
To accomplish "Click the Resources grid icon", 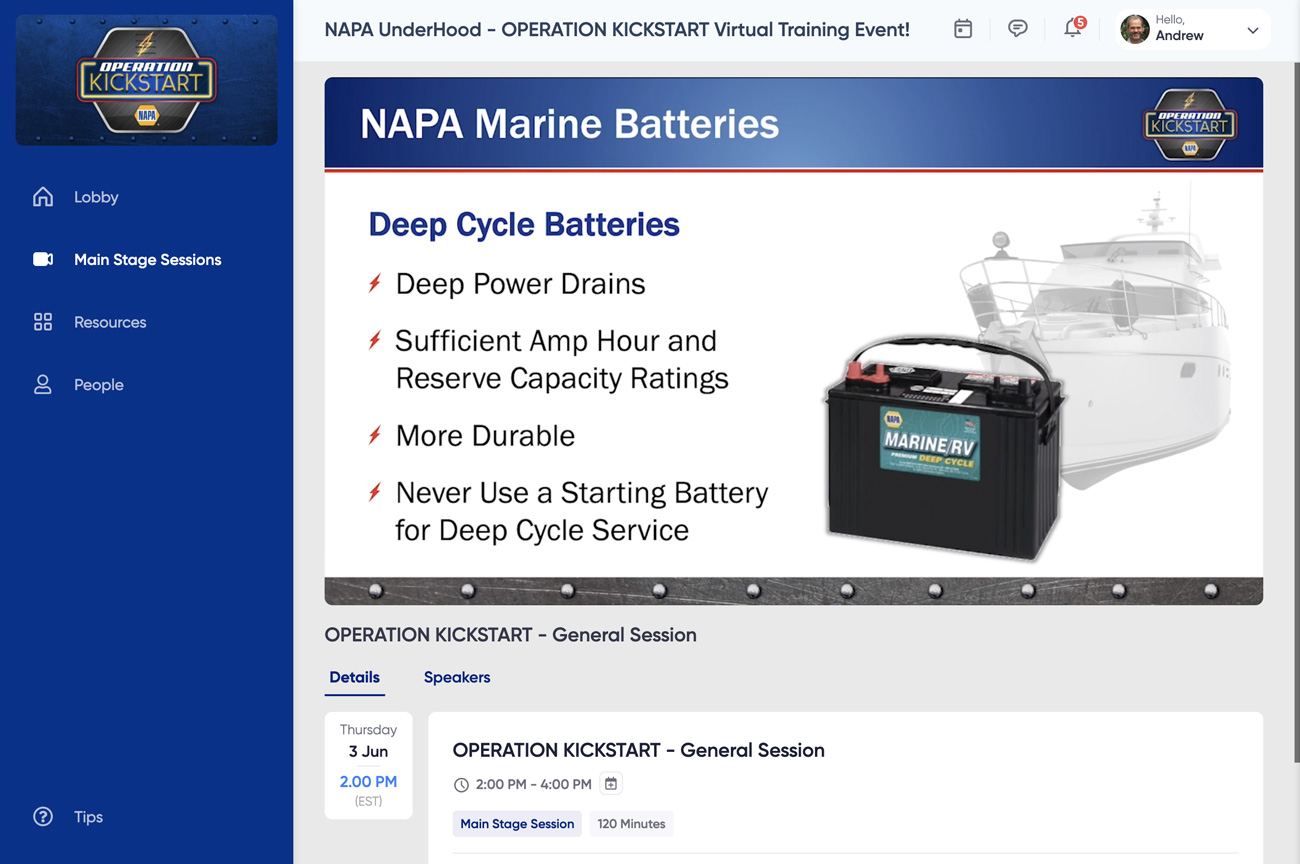I will coord(43,322).
